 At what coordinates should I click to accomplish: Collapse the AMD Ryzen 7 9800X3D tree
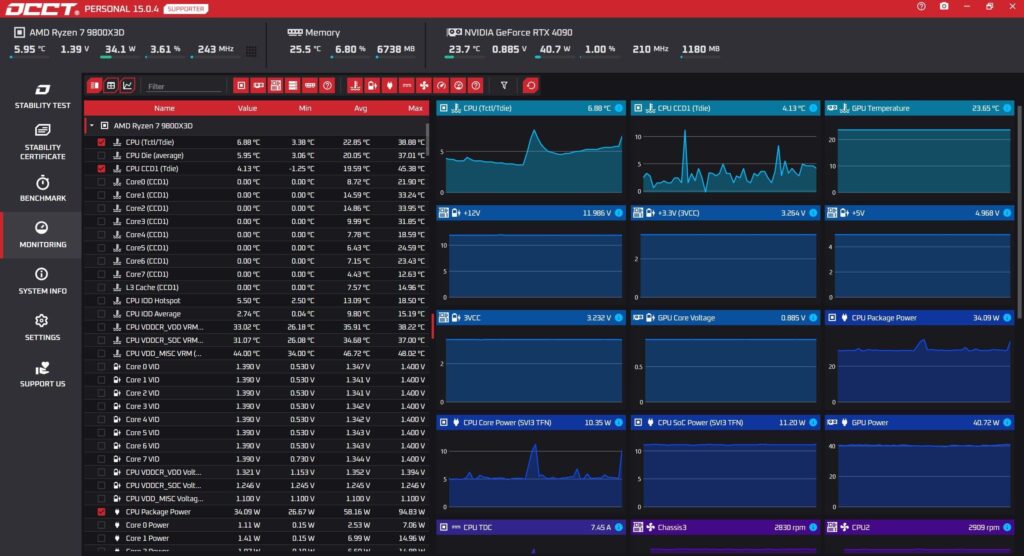(92, 125)
